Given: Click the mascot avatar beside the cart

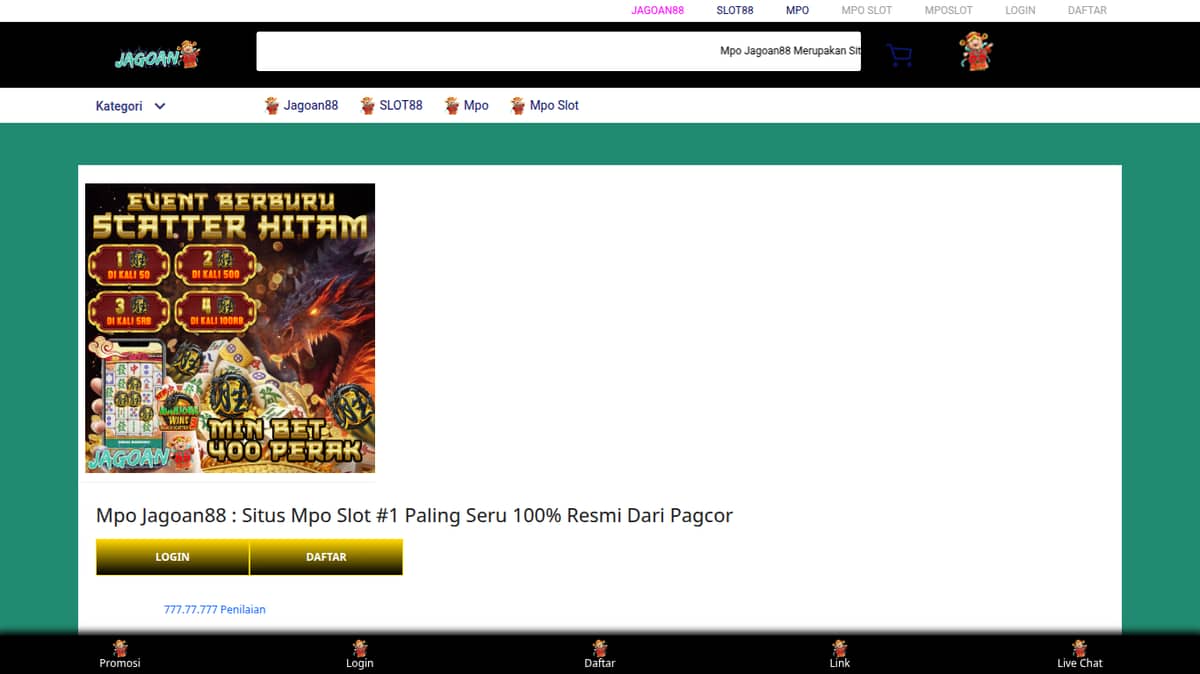Looking at the screenshot, I should tap(975, 52).
